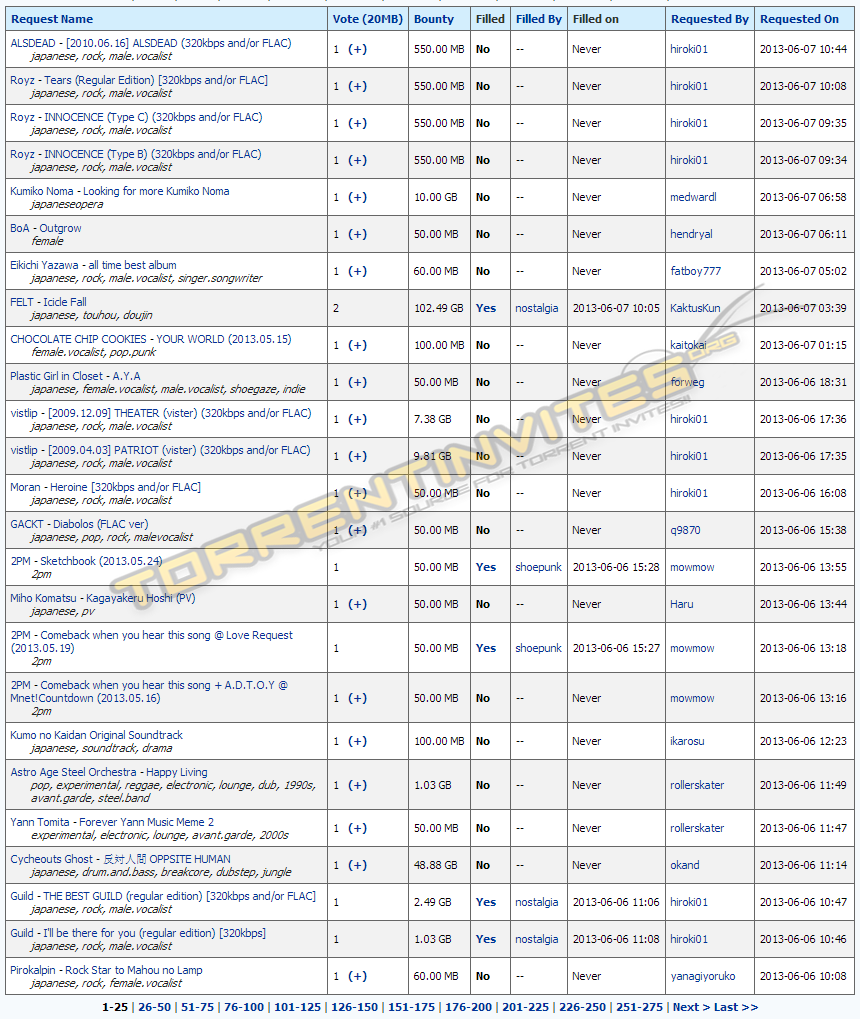The height and width of the screenshot is (1019, 860).
Task: Open CHOCOLATE CHIP COOKIES - YOUR WORLD request
Action: pos(151,340)
